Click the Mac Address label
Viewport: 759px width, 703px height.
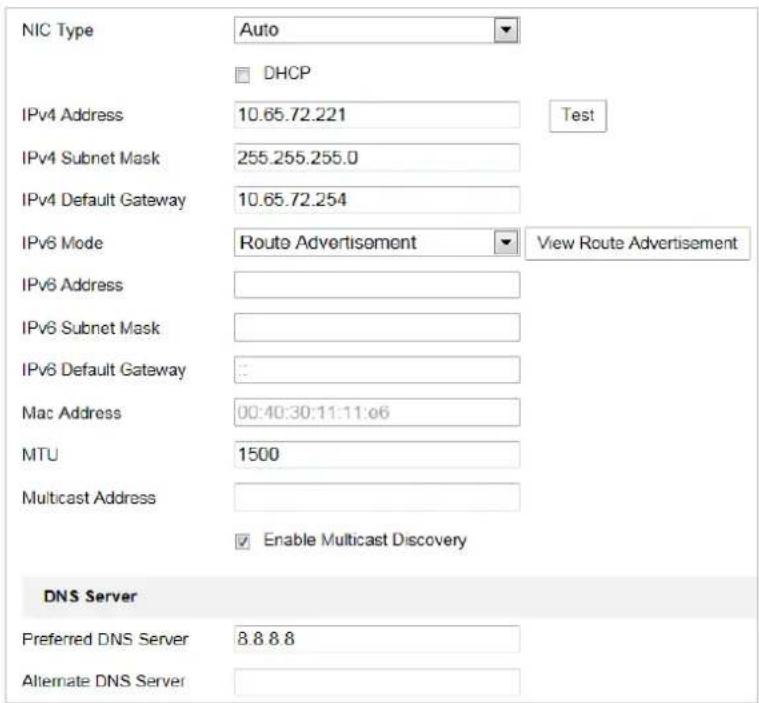click(71, 413)
